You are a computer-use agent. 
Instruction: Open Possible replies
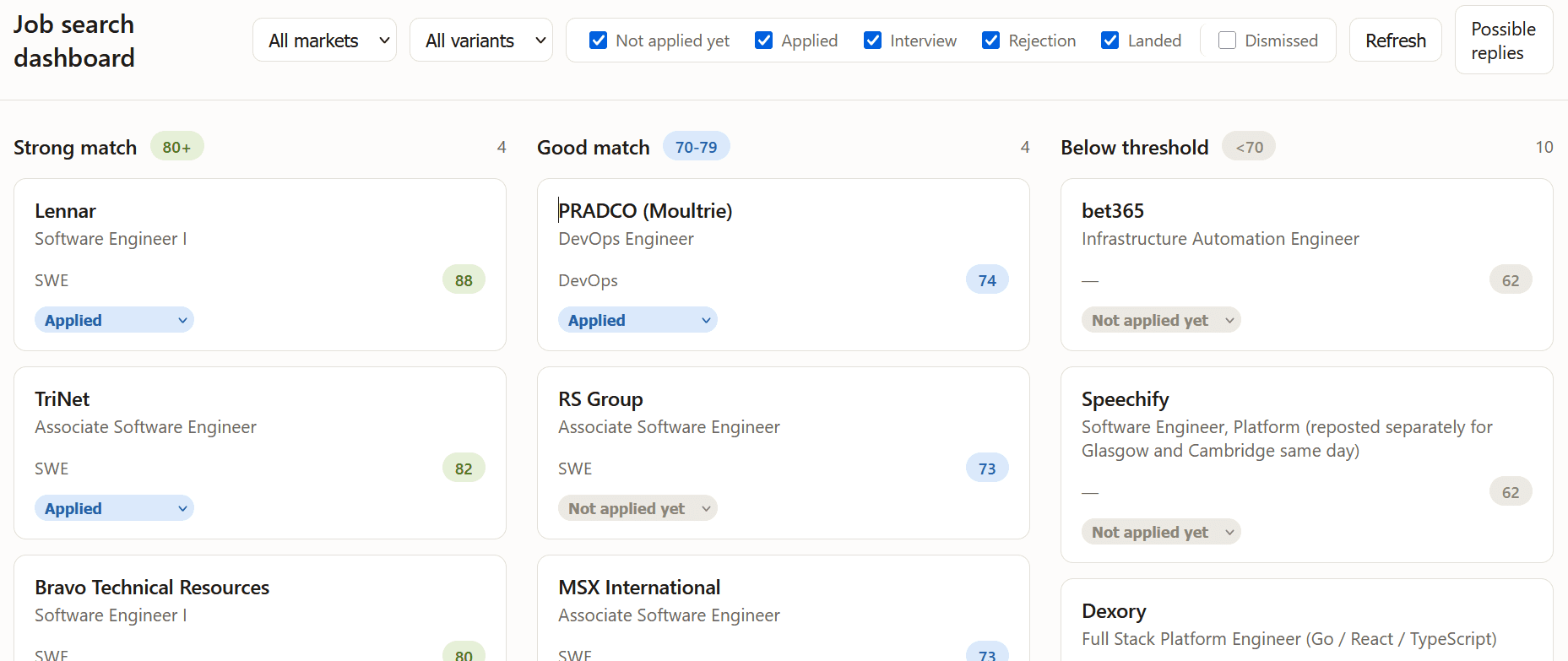click(x=1503, y=41)
